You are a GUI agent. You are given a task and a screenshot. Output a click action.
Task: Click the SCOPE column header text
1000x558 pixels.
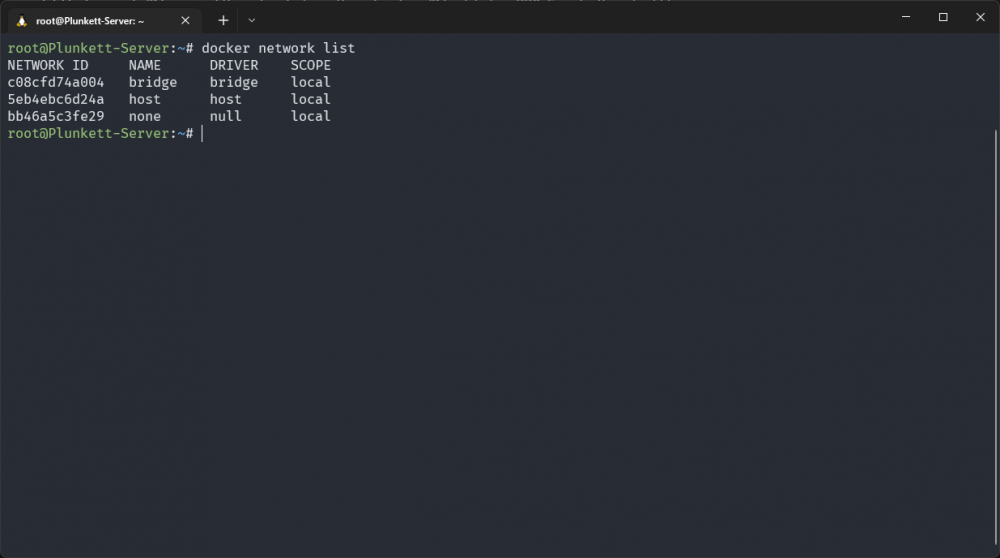[311, 66]
